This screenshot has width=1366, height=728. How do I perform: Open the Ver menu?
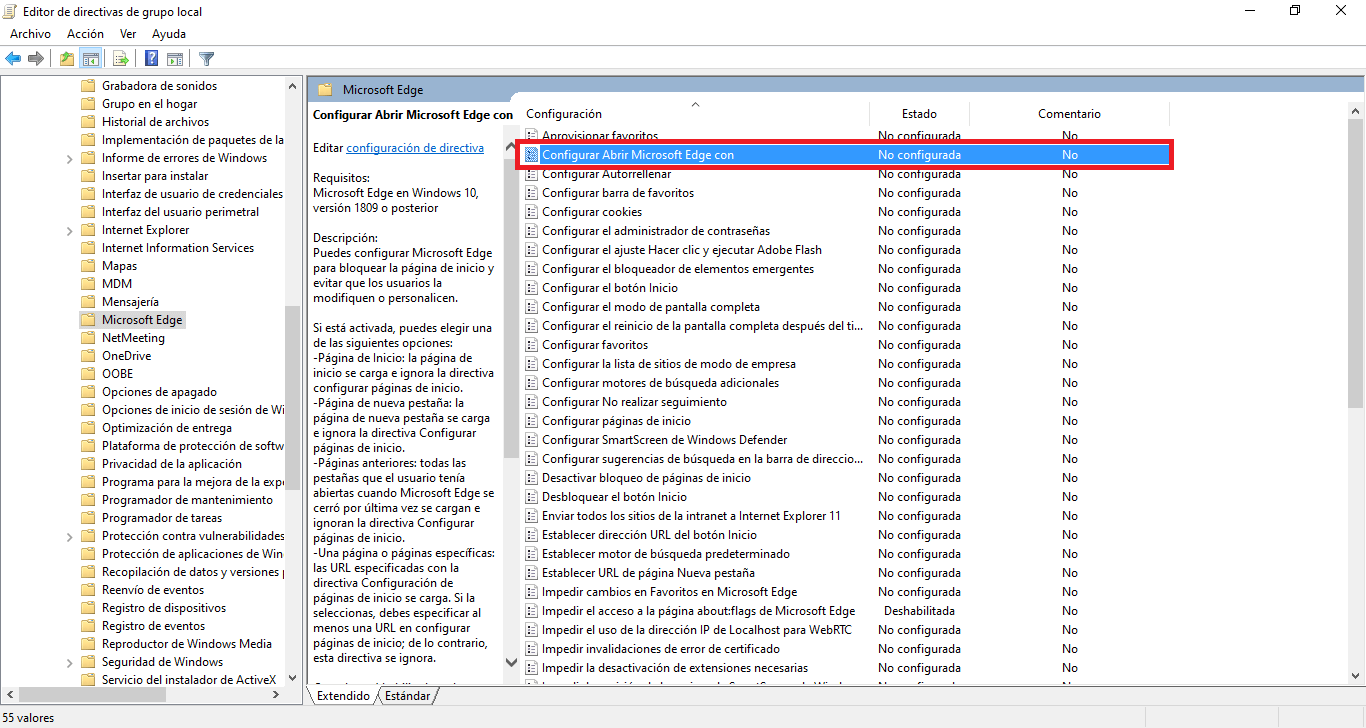click(128, 34)
